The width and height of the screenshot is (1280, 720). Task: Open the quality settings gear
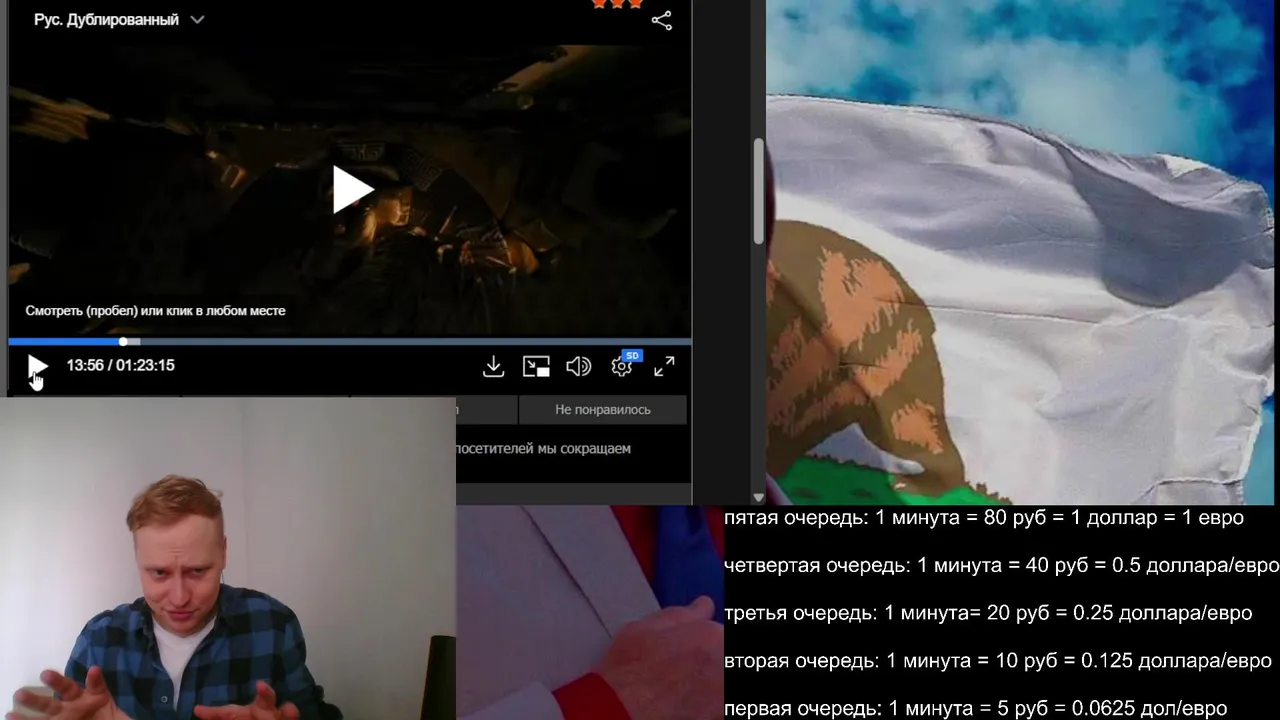622,367
